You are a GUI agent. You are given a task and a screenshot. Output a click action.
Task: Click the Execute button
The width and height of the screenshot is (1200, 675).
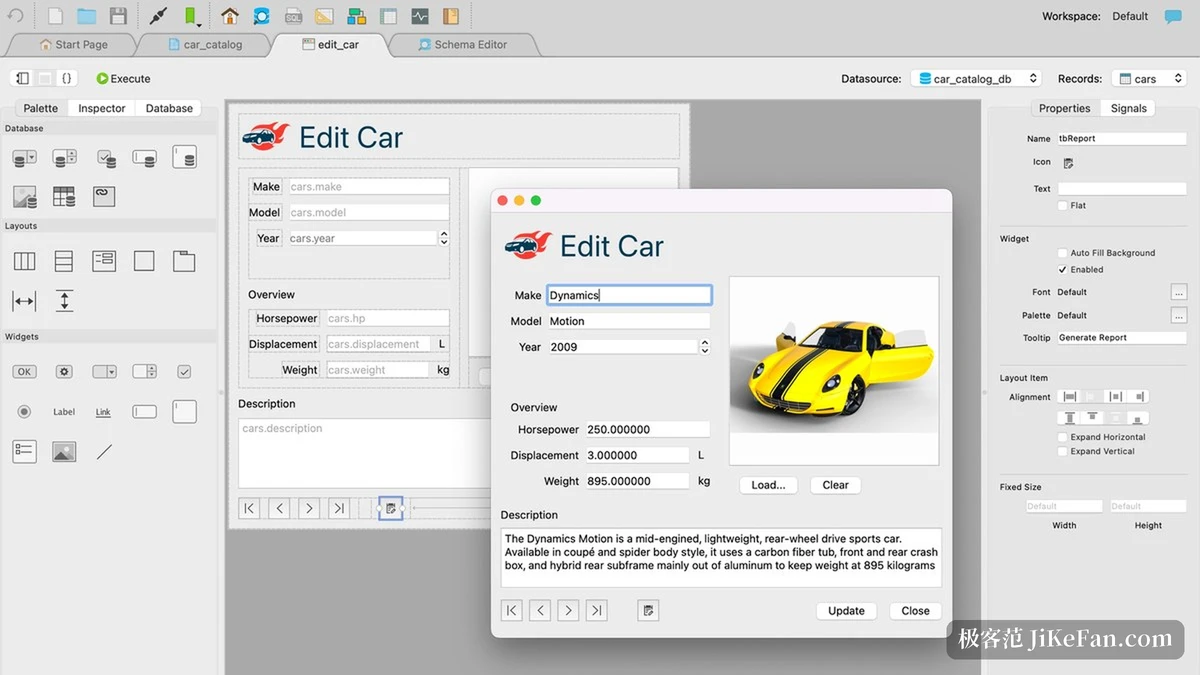tap(123, 79)
